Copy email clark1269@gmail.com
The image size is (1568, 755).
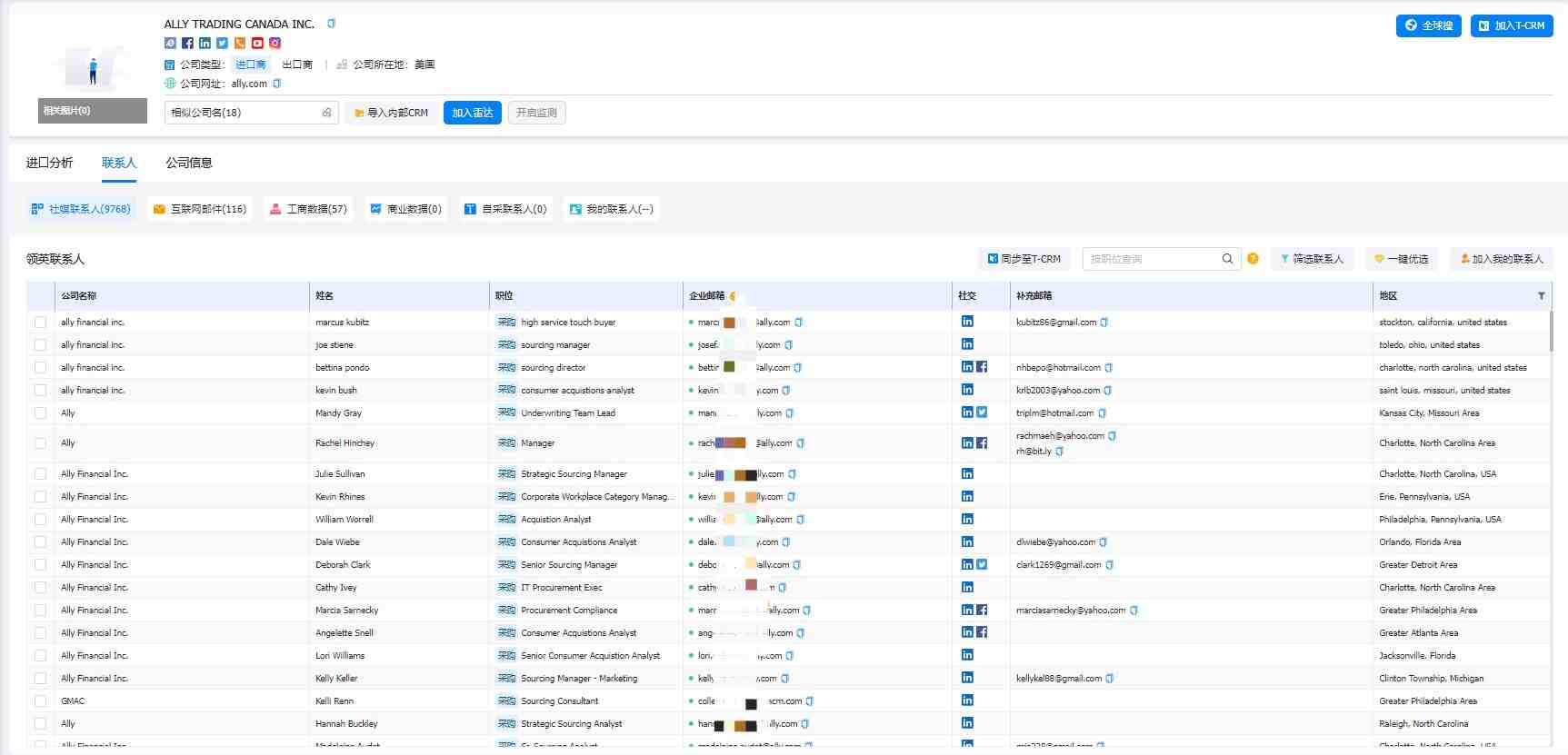click(x=1109, y=565)
